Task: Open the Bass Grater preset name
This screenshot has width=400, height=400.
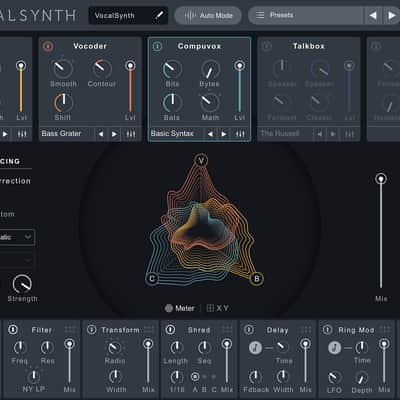Action: point(61,134)
